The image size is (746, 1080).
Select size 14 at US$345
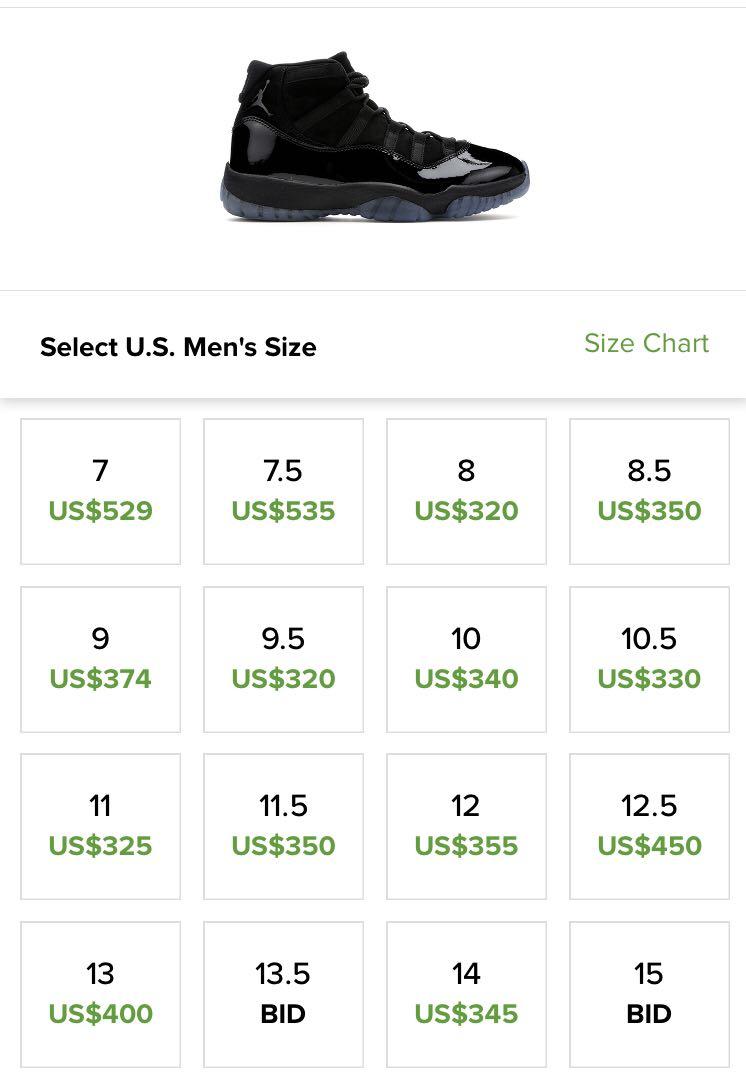coord(466,995)
